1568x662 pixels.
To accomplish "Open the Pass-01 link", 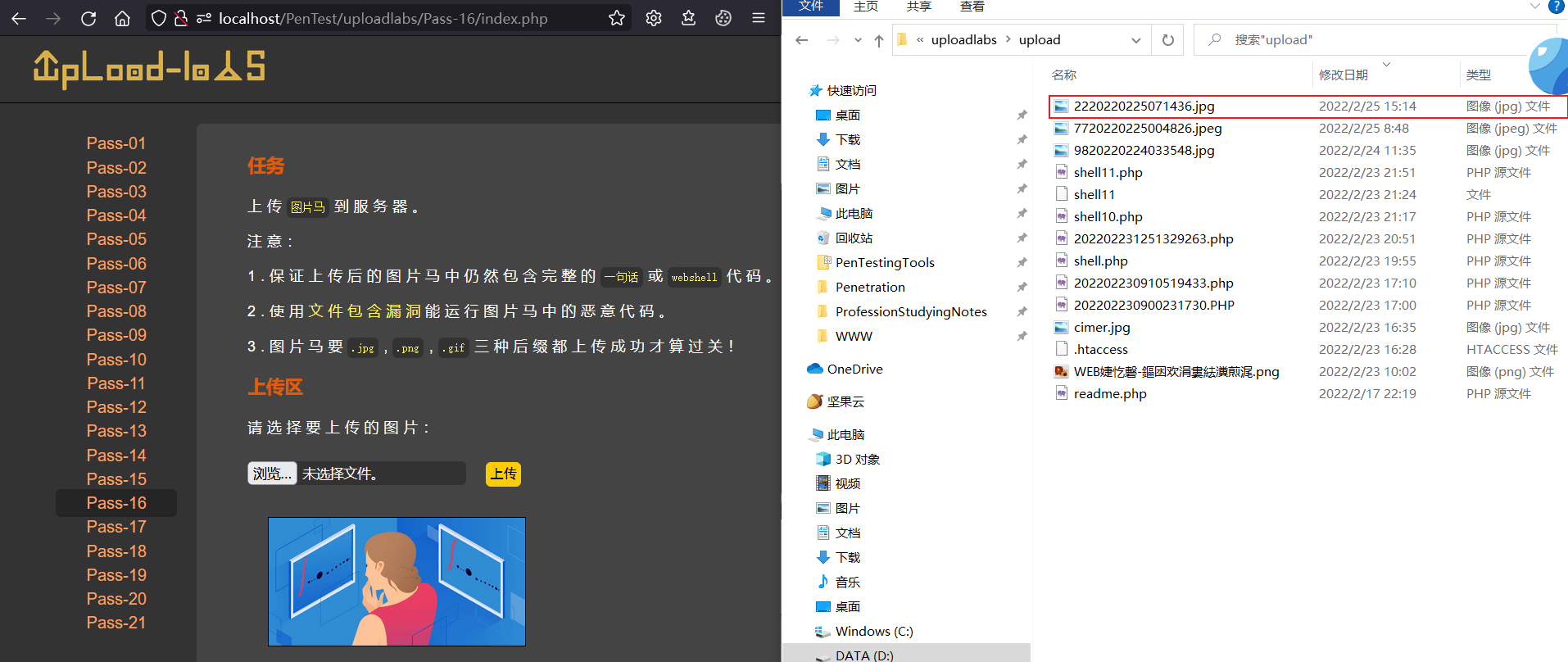I will click(116, 143).
